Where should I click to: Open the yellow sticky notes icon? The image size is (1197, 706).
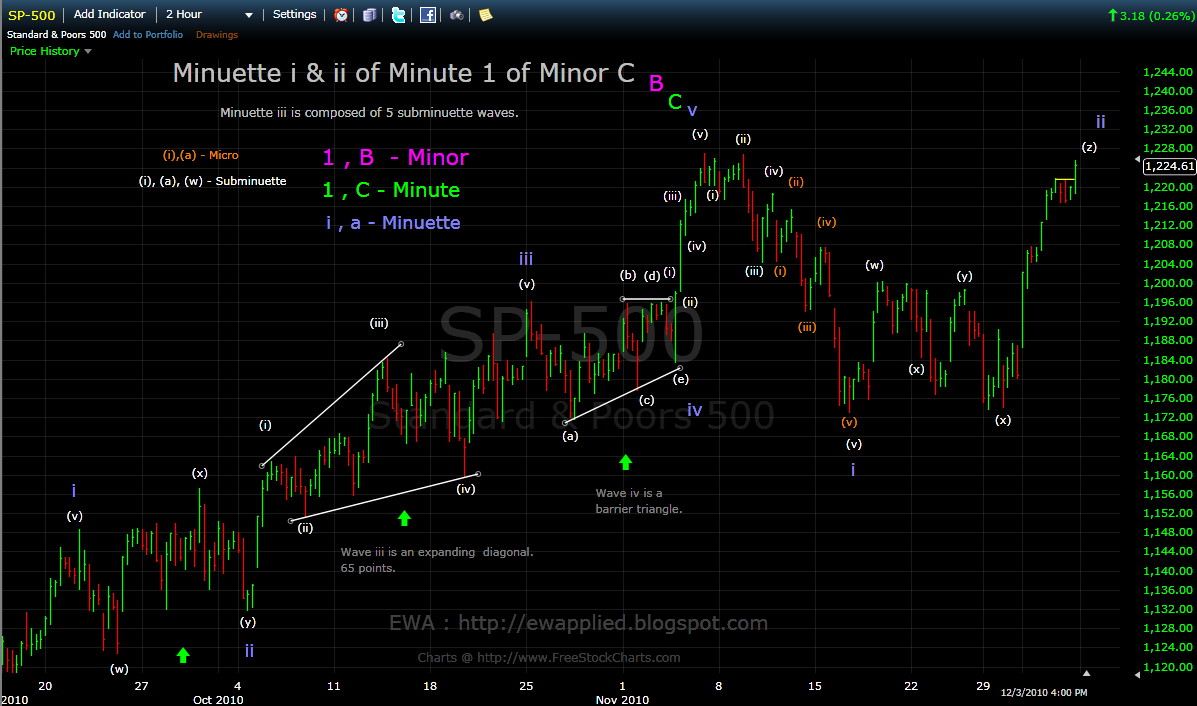[x=486, y=15]
